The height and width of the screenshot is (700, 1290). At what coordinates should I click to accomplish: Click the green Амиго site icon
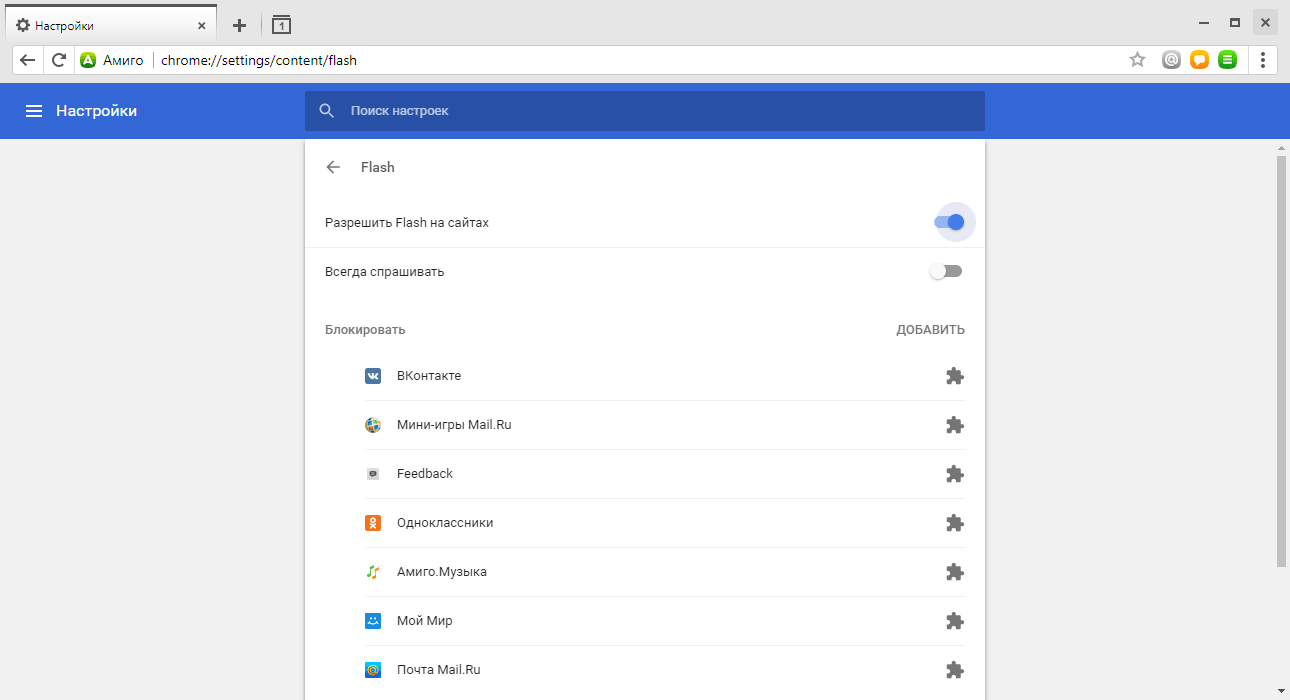[x=88, y=60]
